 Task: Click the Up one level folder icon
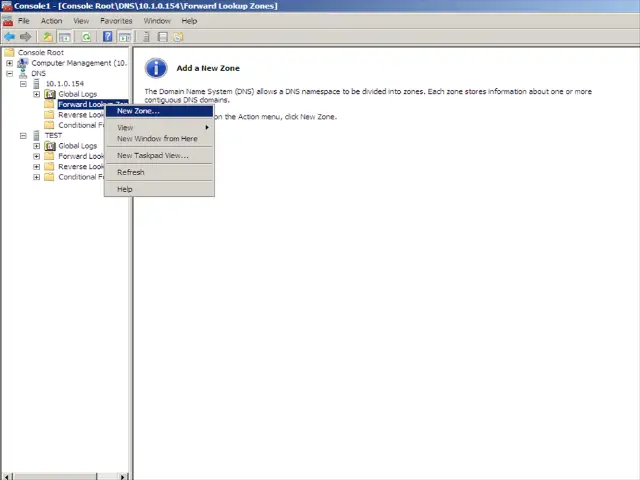click(48, 37)
